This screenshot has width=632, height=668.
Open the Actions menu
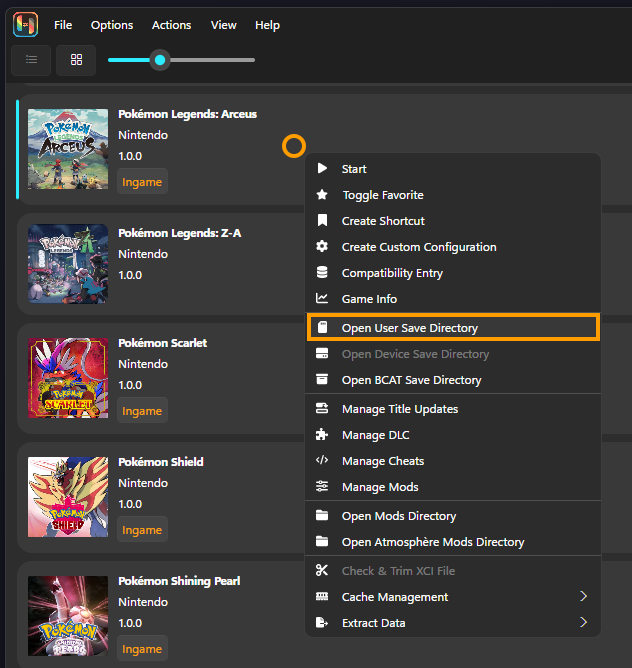tap(172, 25)
